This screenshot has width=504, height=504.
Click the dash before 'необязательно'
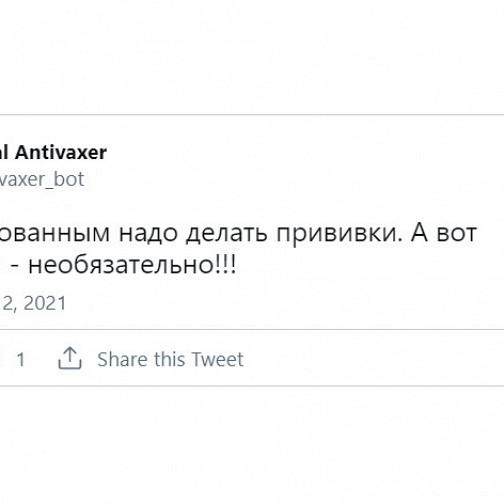tap(15, 267)
